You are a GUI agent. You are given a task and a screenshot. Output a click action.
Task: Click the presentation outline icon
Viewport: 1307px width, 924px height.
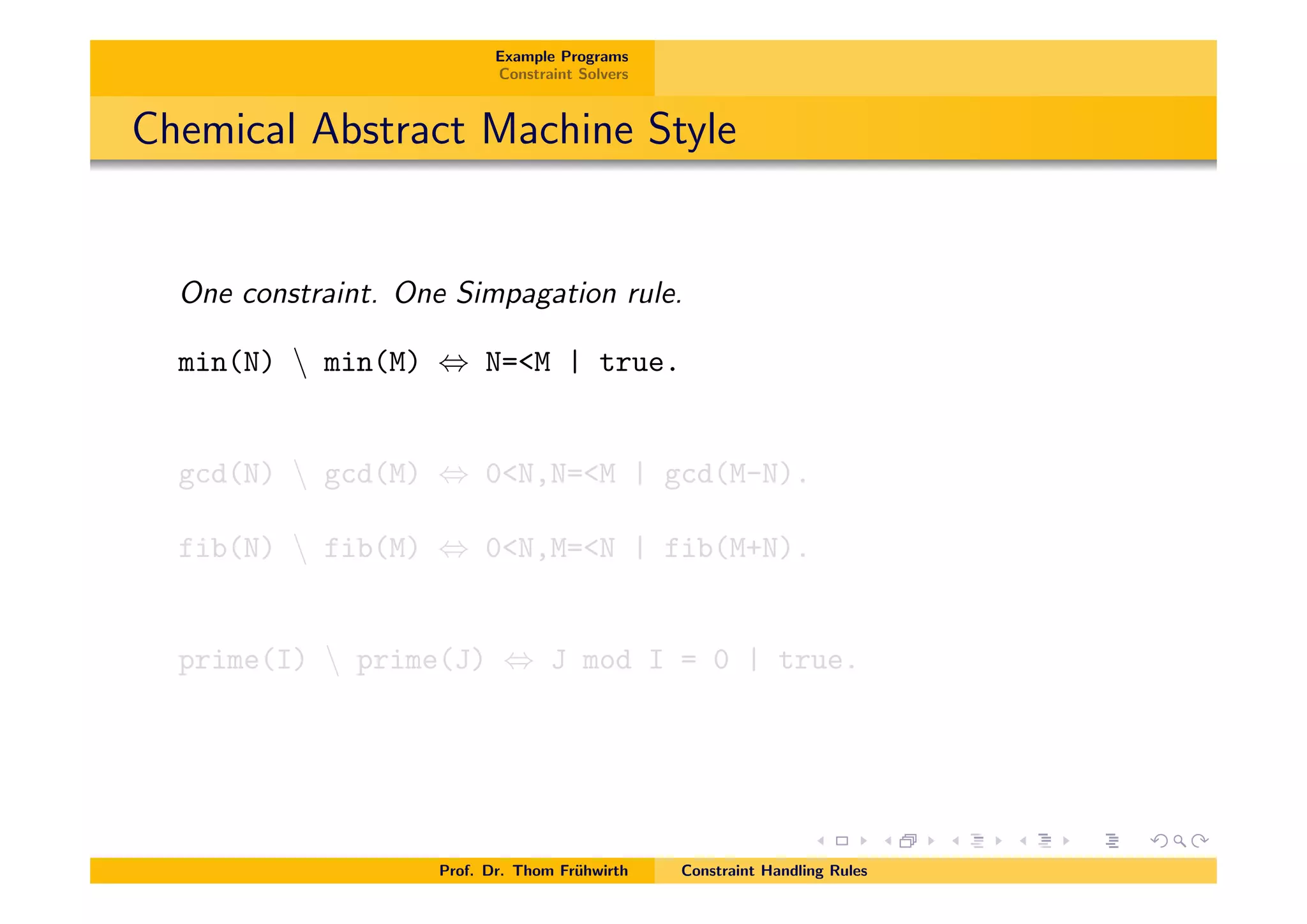coord(1112,841)
